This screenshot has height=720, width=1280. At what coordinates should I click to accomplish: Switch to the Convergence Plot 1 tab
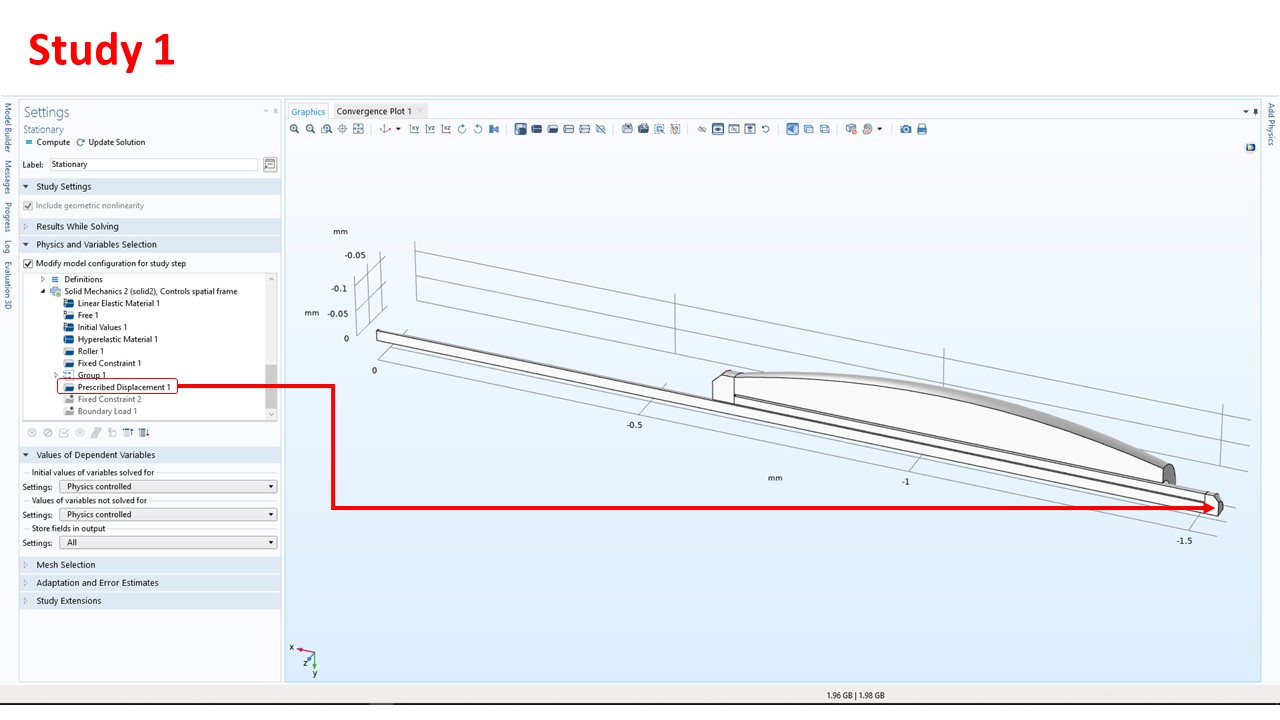[374, 111]
